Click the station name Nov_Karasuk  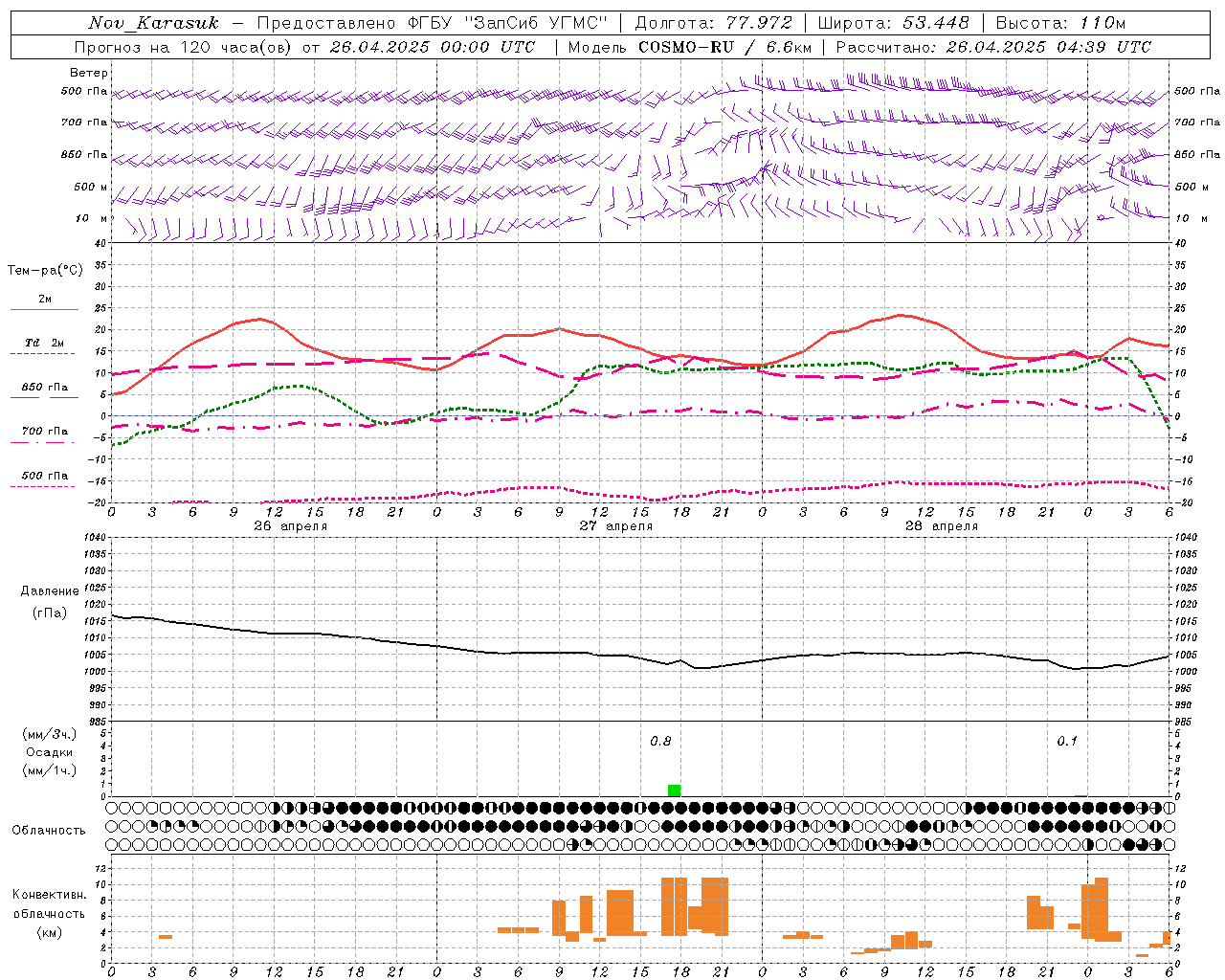coord(153,23)
